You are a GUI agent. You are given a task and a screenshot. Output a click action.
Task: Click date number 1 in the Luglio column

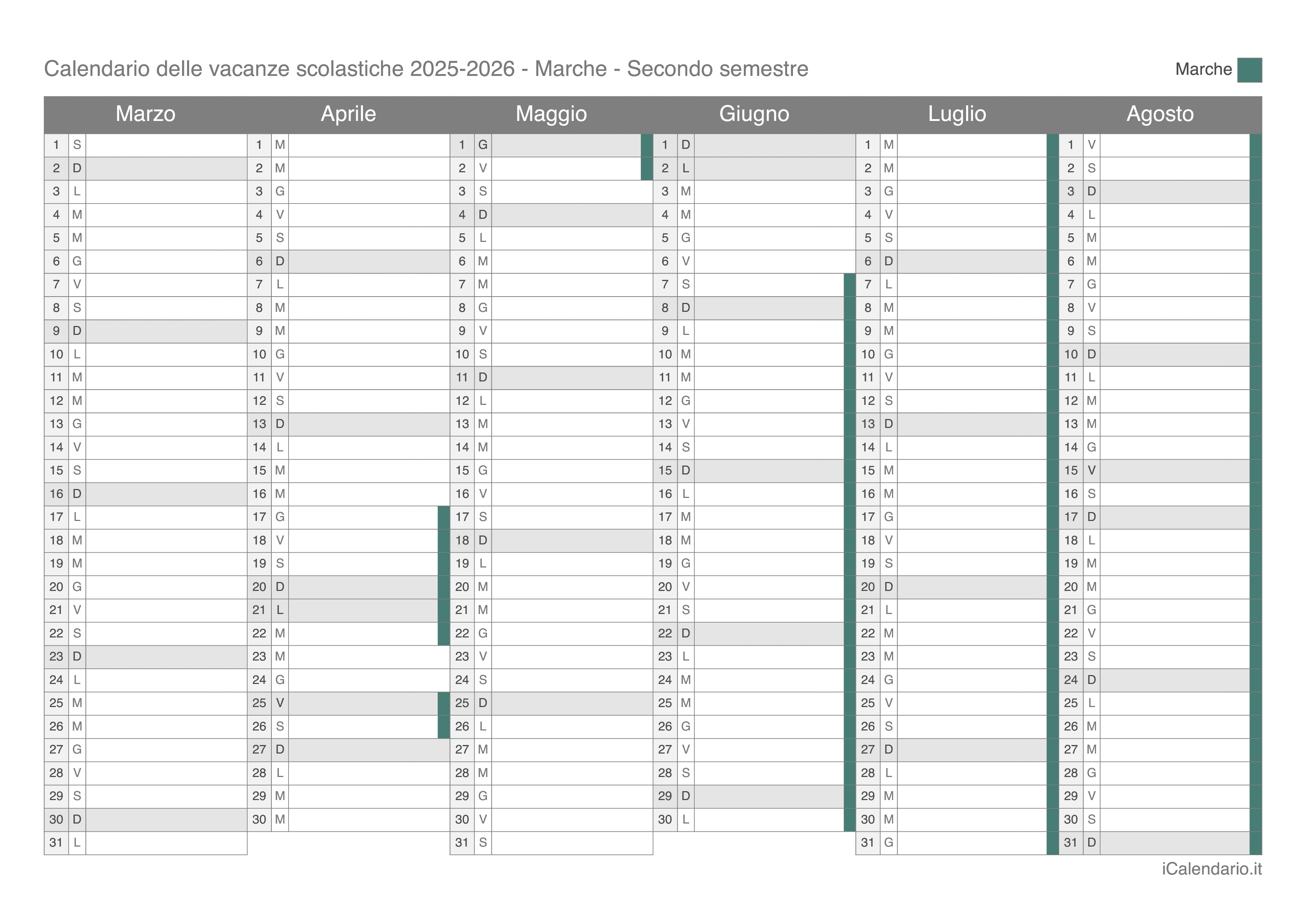(868, 145)
